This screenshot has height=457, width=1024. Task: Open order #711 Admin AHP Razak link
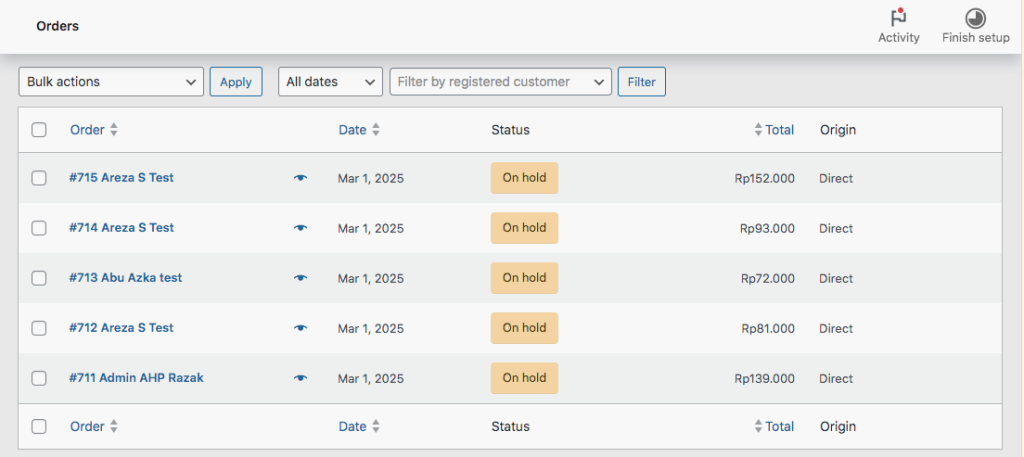136,378
